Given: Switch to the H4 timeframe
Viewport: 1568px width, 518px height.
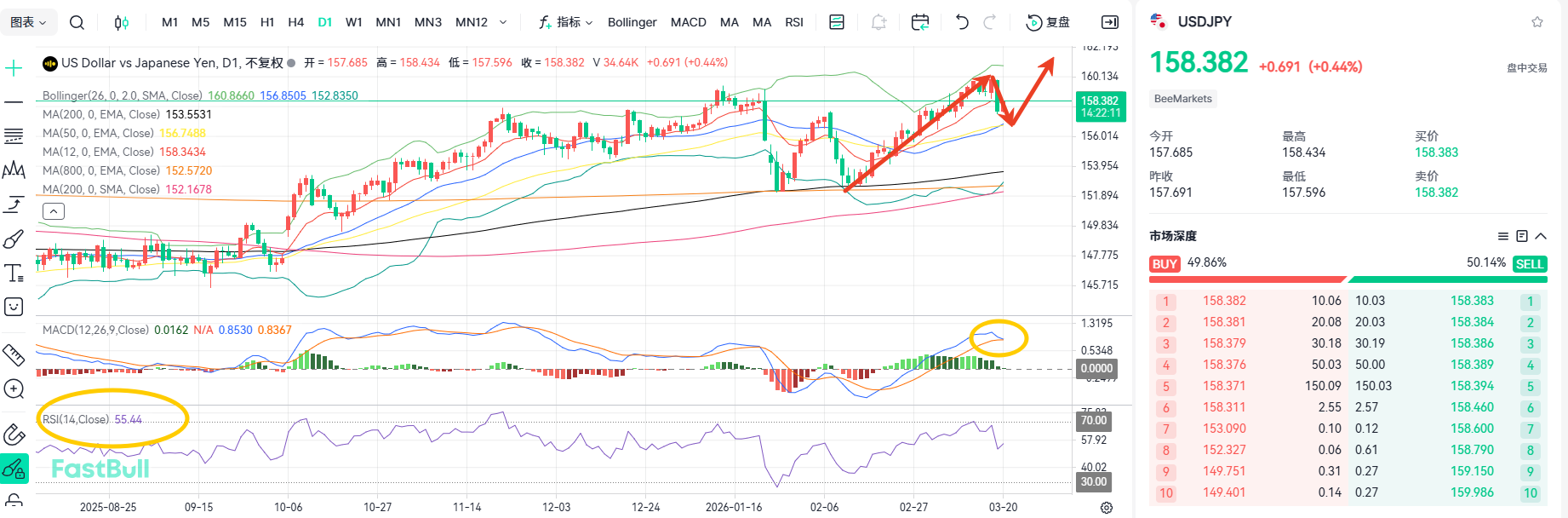Looking at the screenshot, I should [x=295, y=22].
